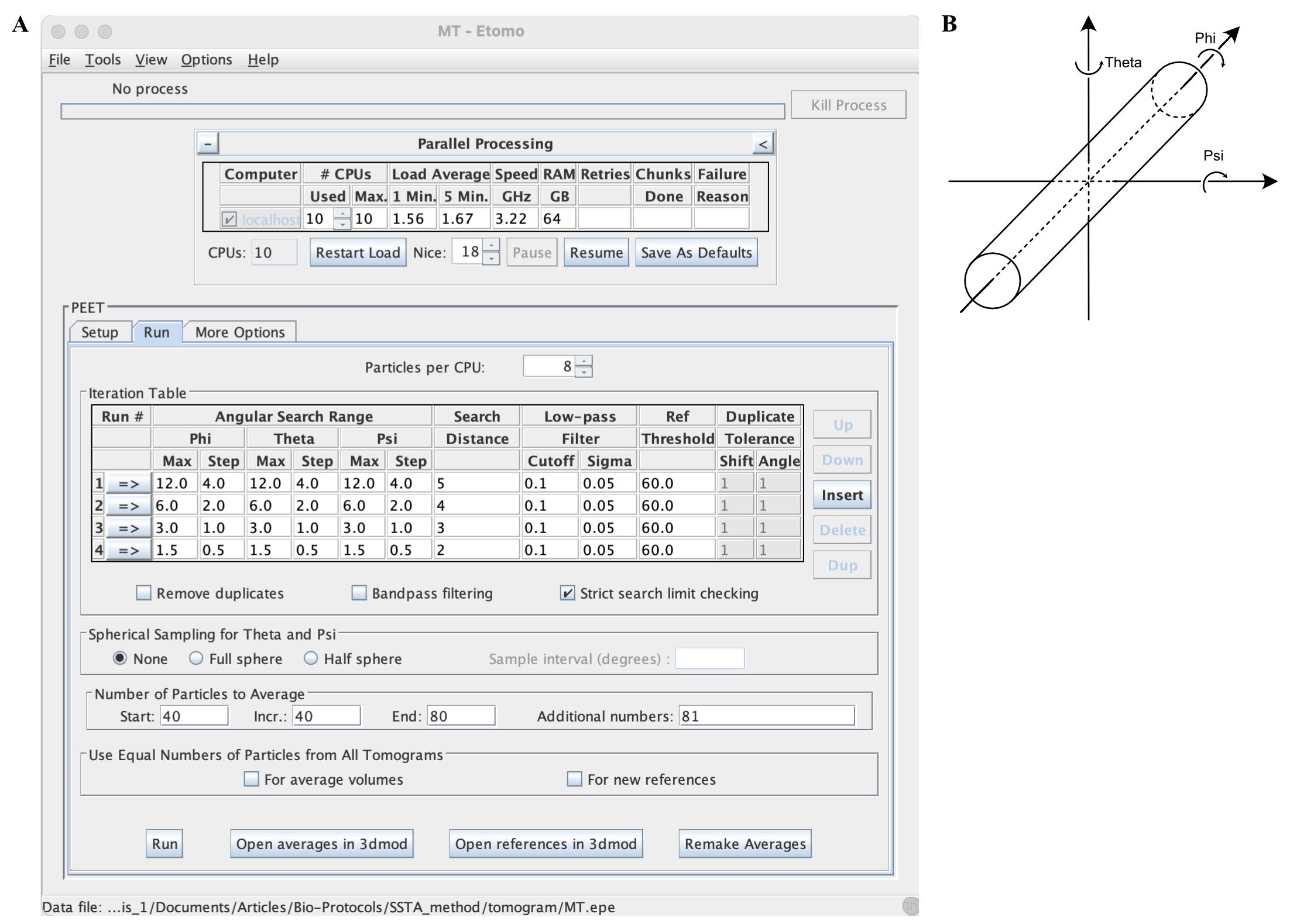Select the Full sphere radio button
The width and height of the screenshot is (1290, 924).
pyautogui.click(x=196, y=658)
